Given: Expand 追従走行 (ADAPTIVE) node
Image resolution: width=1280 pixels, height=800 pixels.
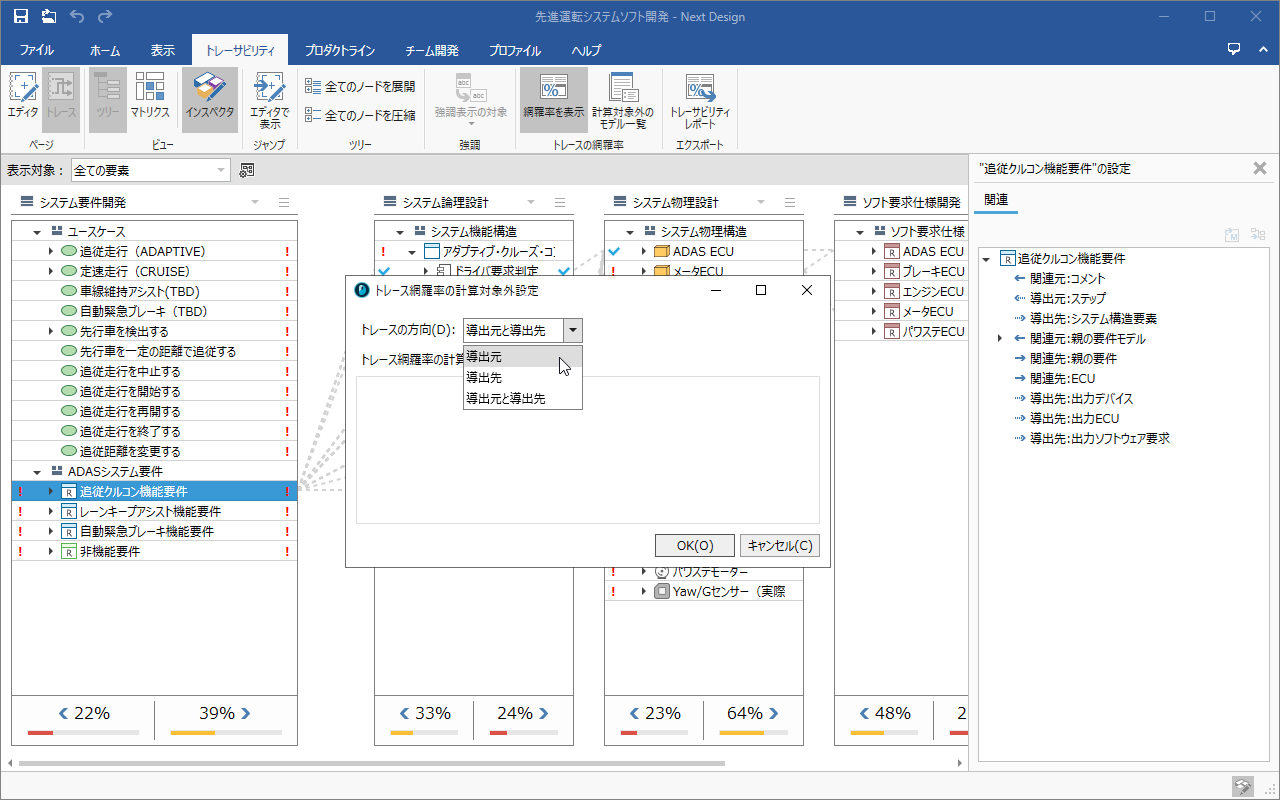Looking at the screenshot, I should pyautogui.click(x=50, y=251).
